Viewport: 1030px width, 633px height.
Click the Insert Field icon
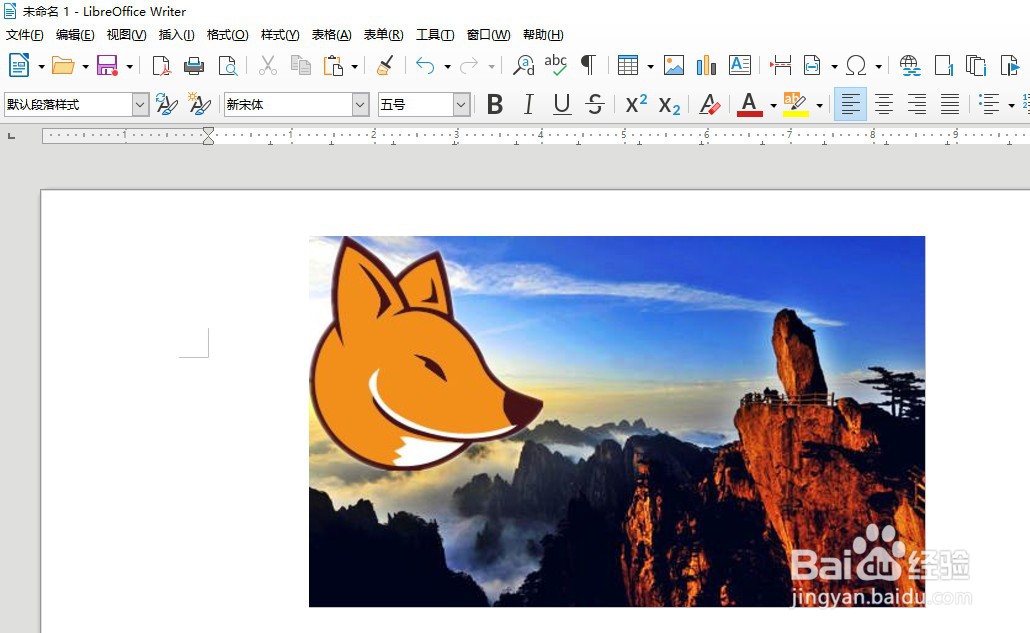813,66
